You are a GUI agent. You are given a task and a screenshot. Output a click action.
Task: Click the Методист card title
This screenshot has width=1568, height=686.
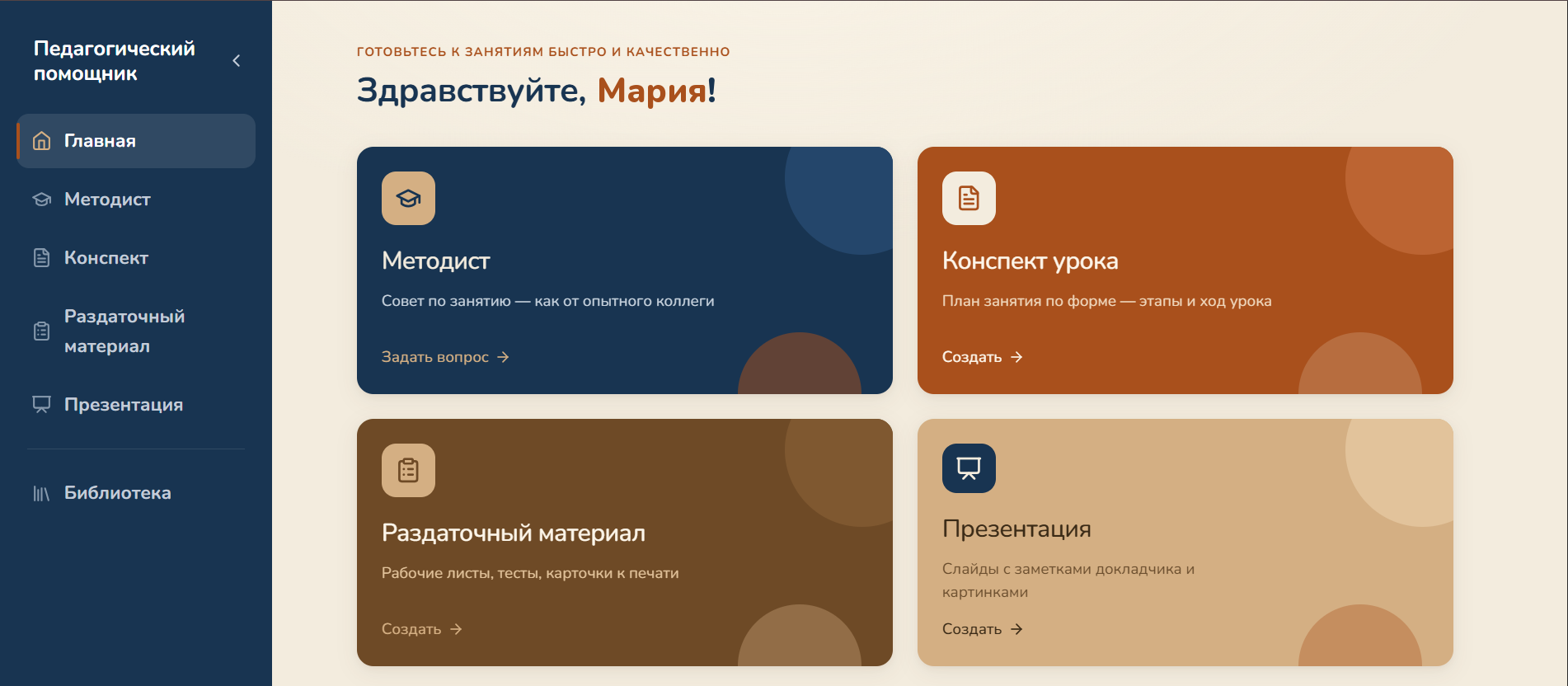tap(436, 261)
